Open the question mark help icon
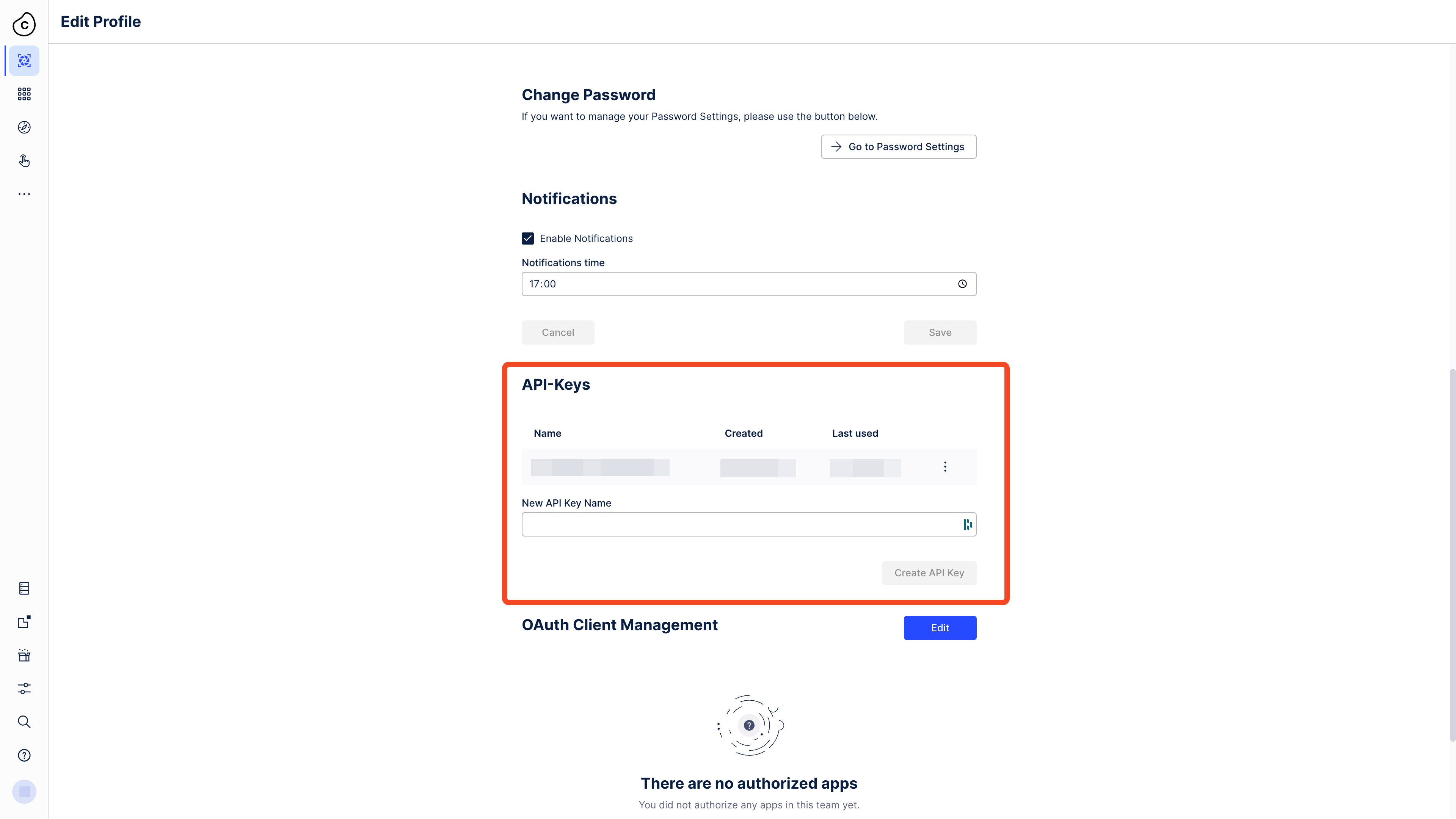 [x=24, y=755]
